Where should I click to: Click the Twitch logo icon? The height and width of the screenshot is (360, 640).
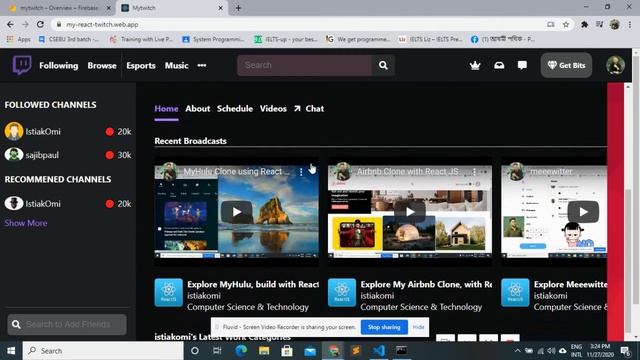tap(22, 64)
